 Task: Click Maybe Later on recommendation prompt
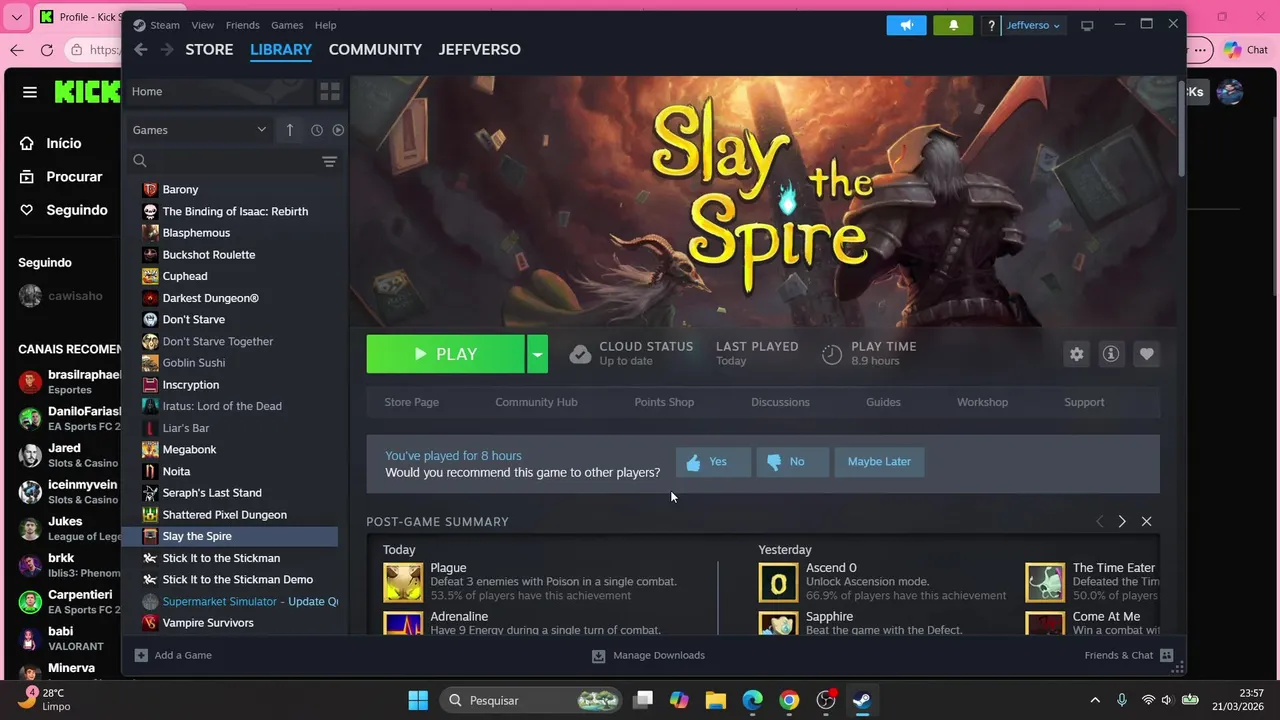coord(879,462)
